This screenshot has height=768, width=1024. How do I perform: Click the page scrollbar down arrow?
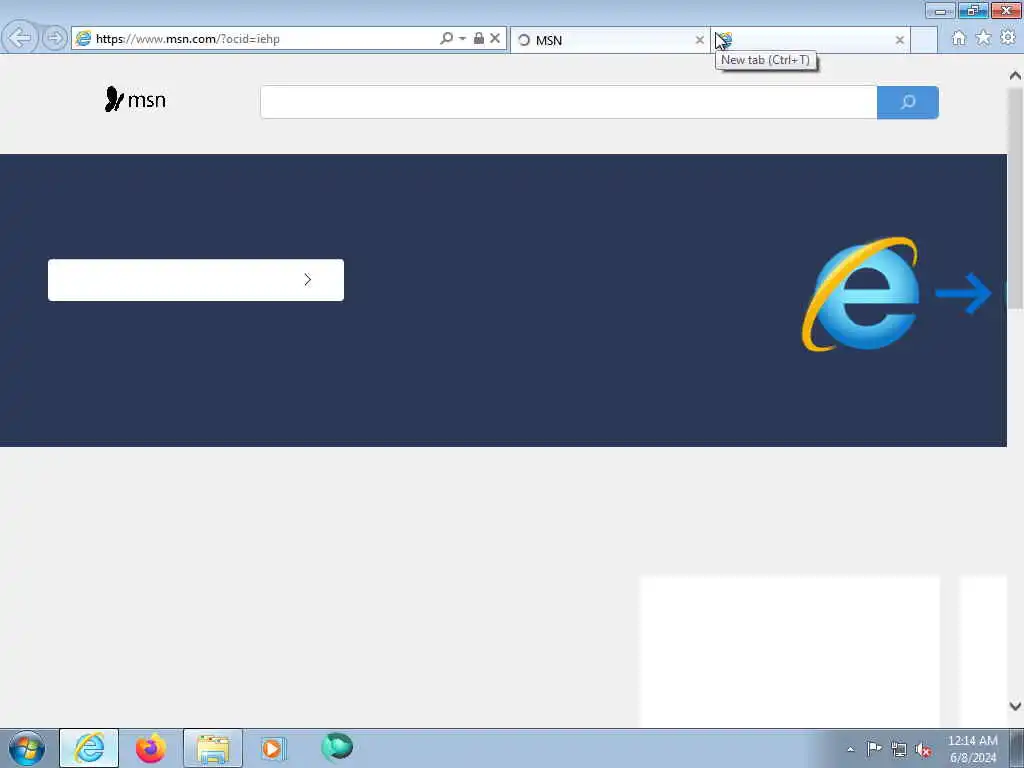pos(1015,706)
